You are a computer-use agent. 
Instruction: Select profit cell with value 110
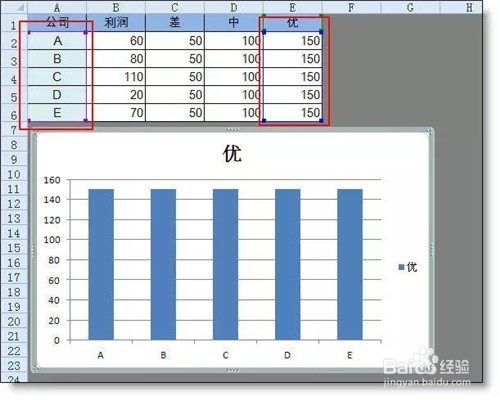point(116,77)
